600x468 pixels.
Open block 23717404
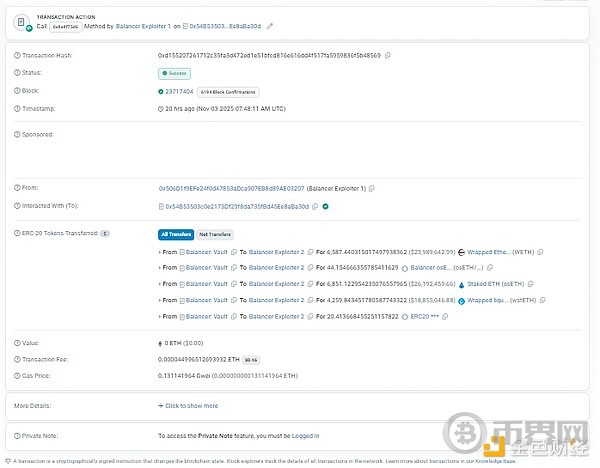[179, 91]
